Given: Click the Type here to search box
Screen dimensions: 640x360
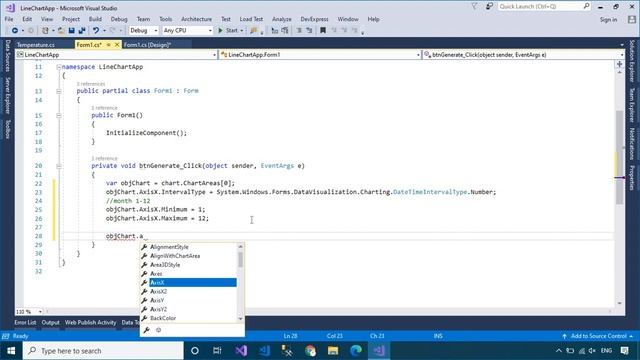Looking at the screenshot, I should tap(103, 351).
